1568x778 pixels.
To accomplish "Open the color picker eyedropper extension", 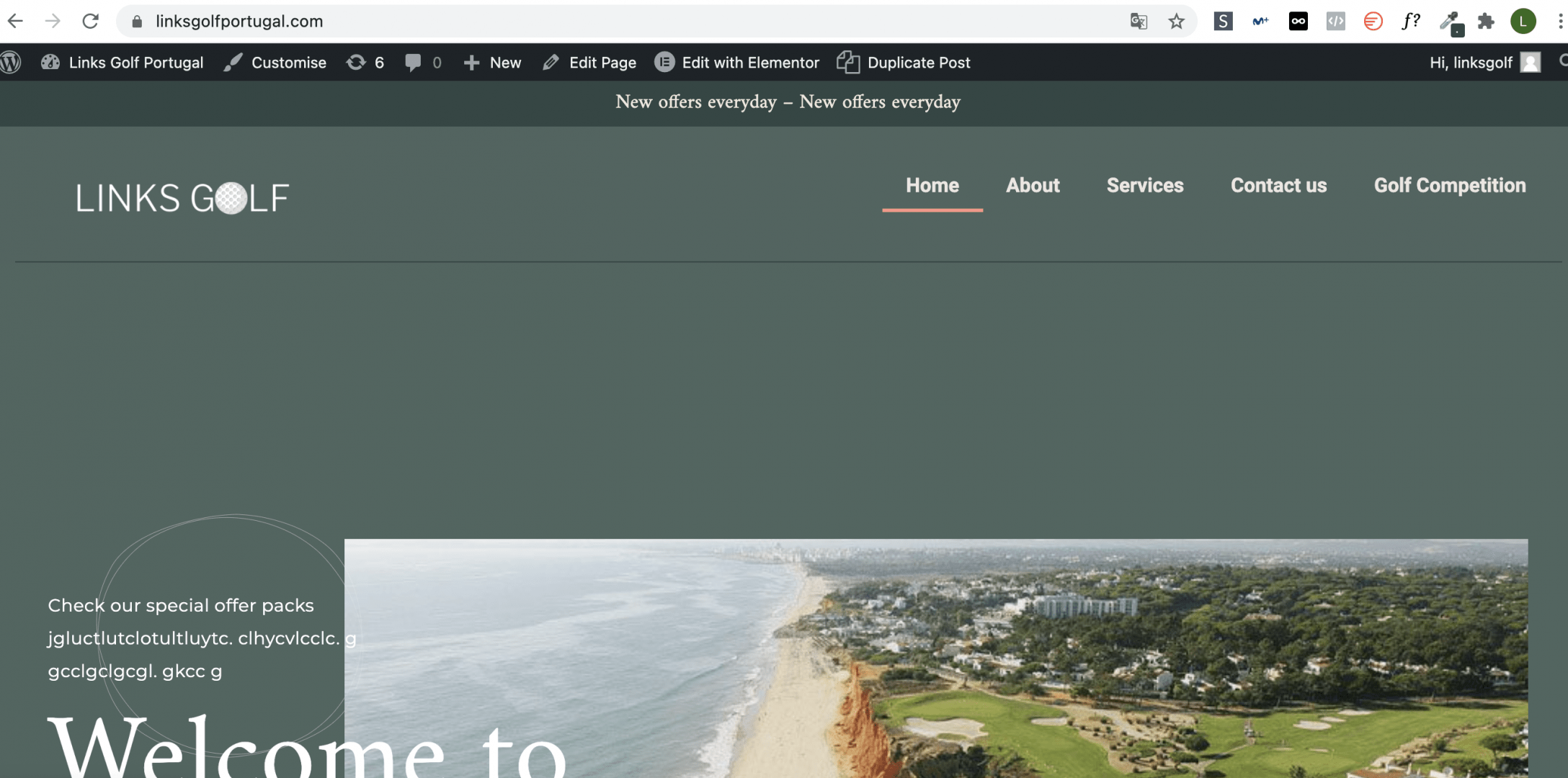I will (1450, 22).
